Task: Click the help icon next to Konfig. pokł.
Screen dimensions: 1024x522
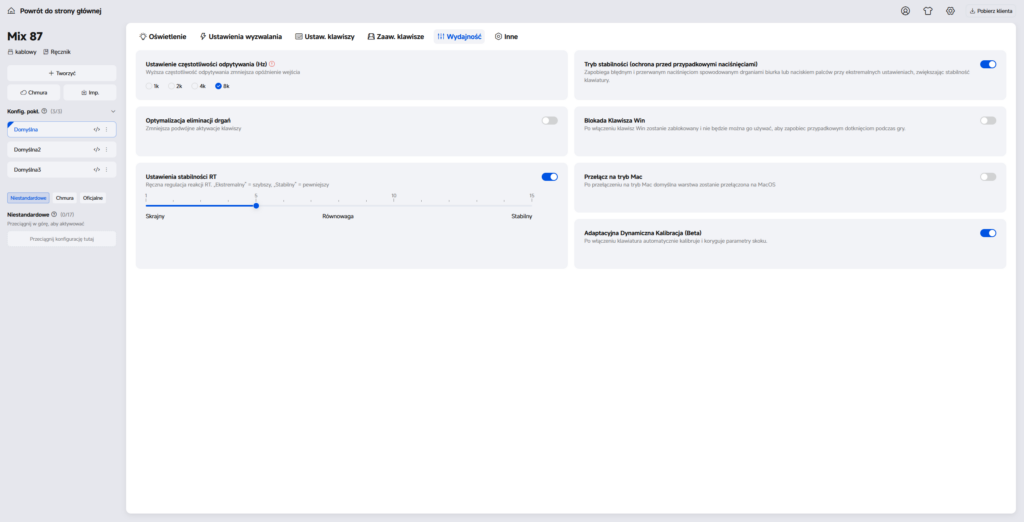Action: click(44, 111)
